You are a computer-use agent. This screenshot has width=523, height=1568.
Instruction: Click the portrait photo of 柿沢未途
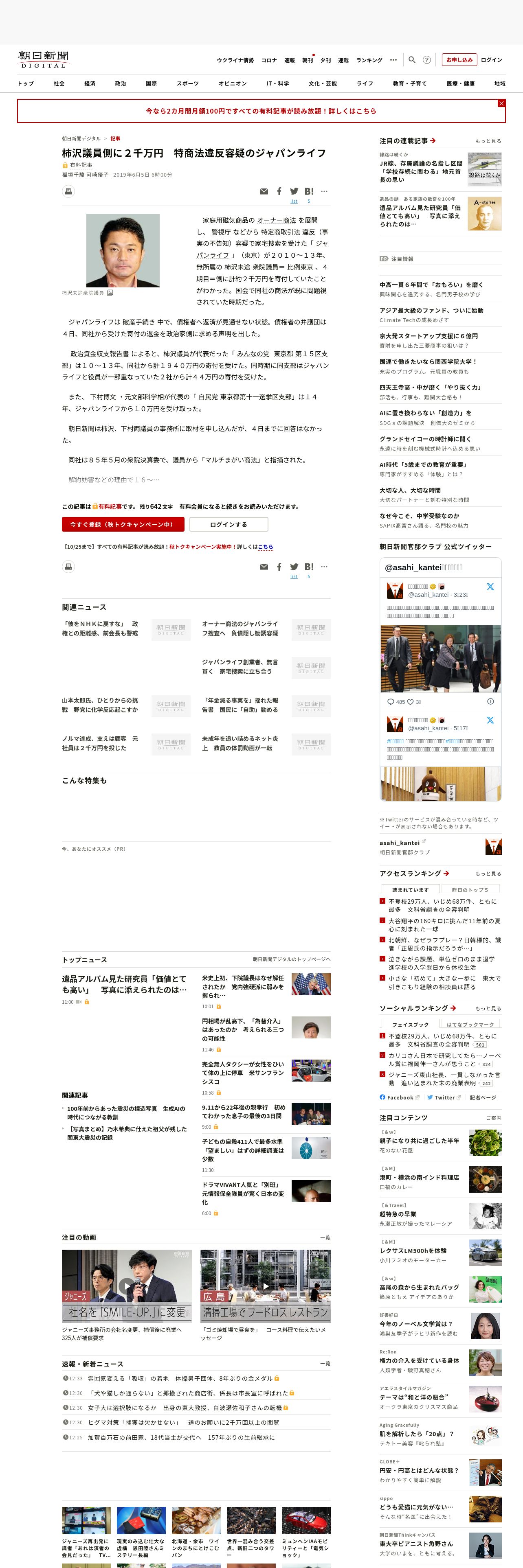pos(123,250)
